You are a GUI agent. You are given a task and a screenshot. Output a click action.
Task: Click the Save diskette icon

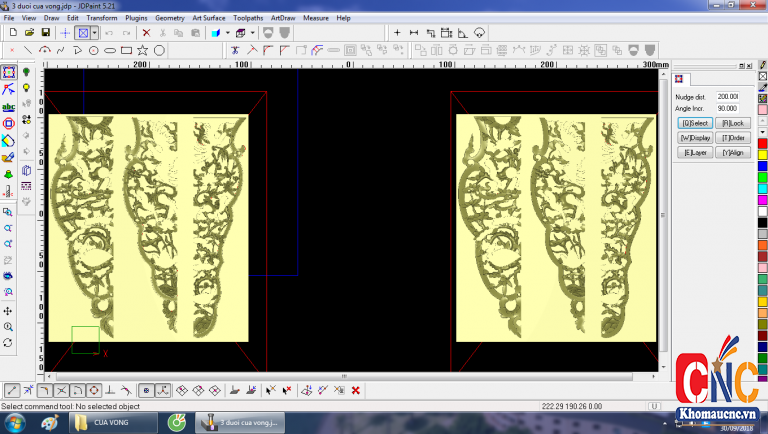tap(46, 33)
